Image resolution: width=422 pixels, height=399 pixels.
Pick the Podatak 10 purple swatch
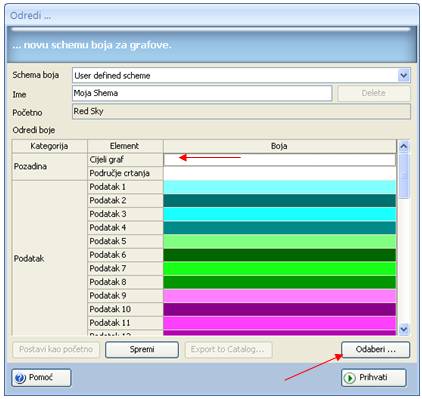pyautogui.click(x=280, y=309)
